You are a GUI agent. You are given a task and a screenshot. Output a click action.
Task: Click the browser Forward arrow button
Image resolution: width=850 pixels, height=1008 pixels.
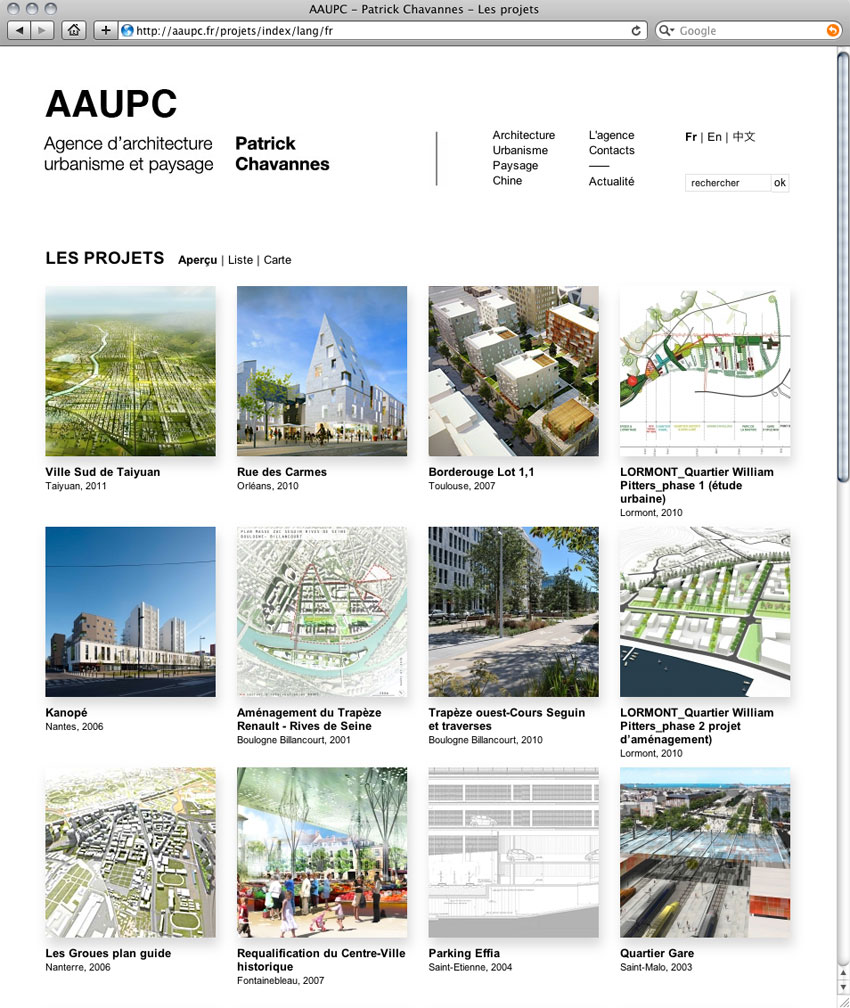tap(43, 31)
